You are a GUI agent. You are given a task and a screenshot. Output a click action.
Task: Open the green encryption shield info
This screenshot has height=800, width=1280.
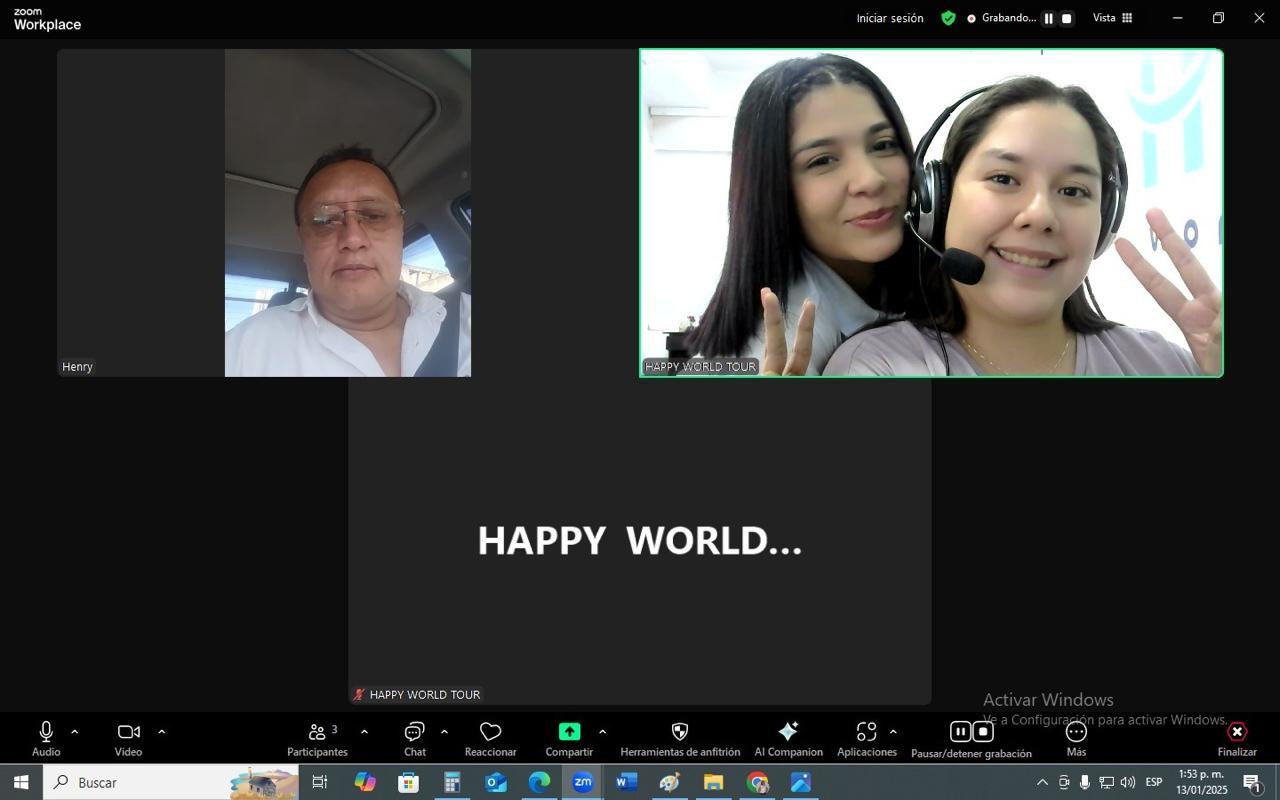(948, 18)
